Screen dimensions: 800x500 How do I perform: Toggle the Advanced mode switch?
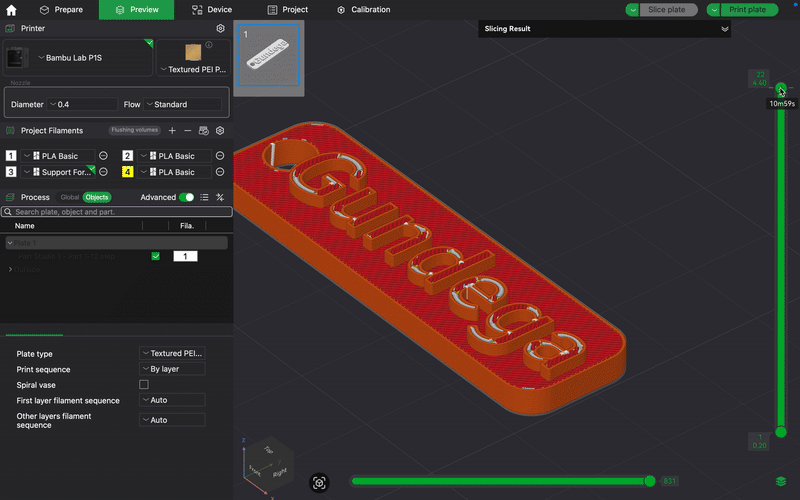pos(187,197)
